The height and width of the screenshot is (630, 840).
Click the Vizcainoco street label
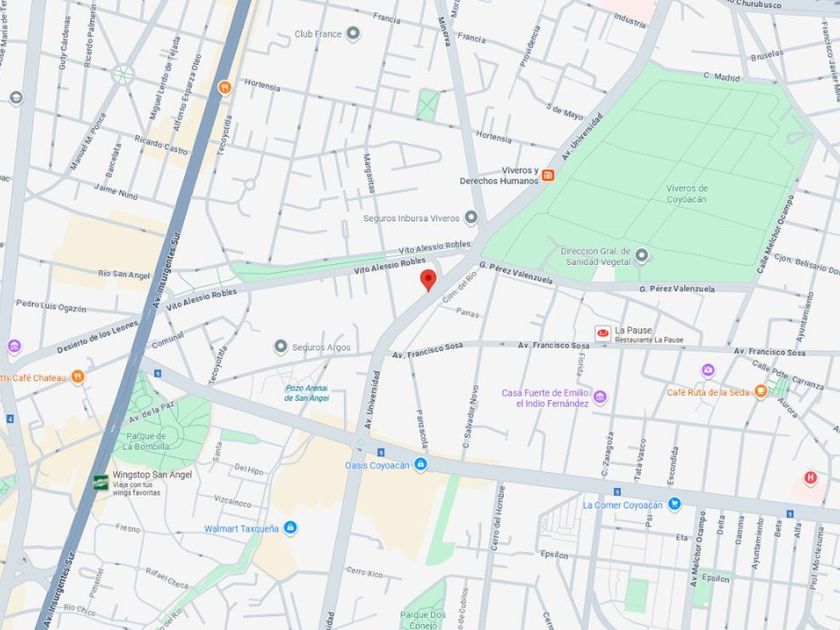pos(232,501)
